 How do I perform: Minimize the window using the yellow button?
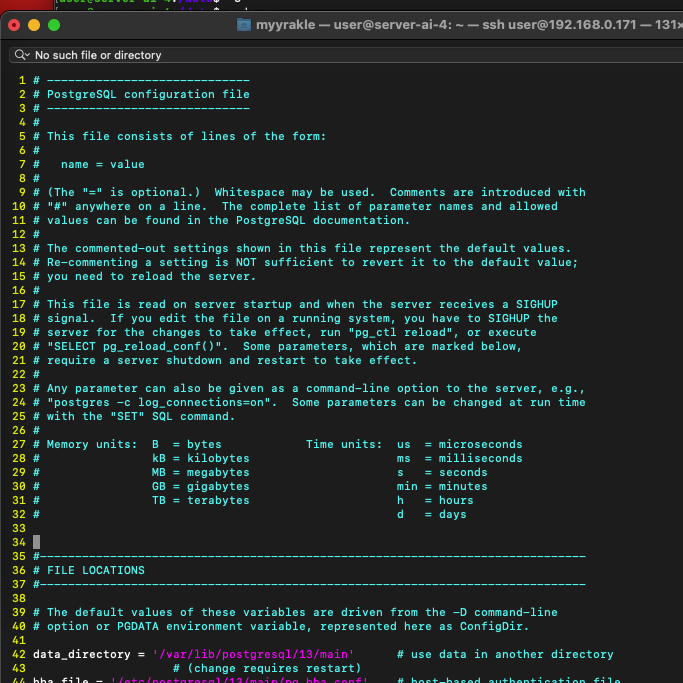37,23
